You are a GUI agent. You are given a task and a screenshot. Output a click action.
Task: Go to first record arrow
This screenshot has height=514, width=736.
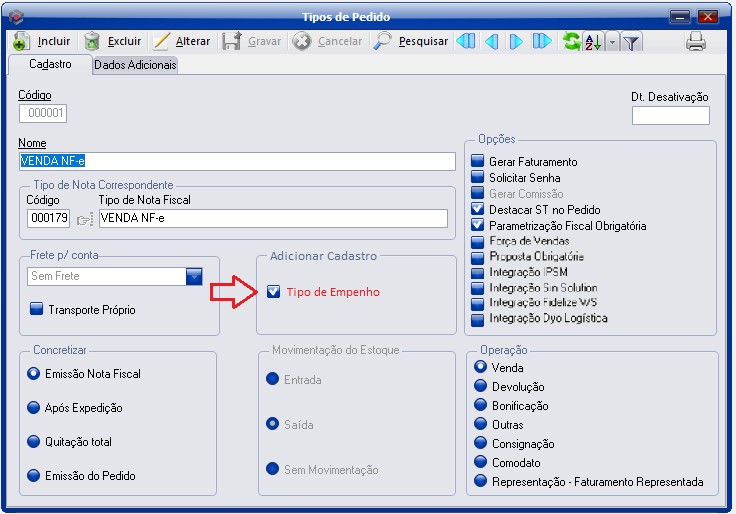465,41
